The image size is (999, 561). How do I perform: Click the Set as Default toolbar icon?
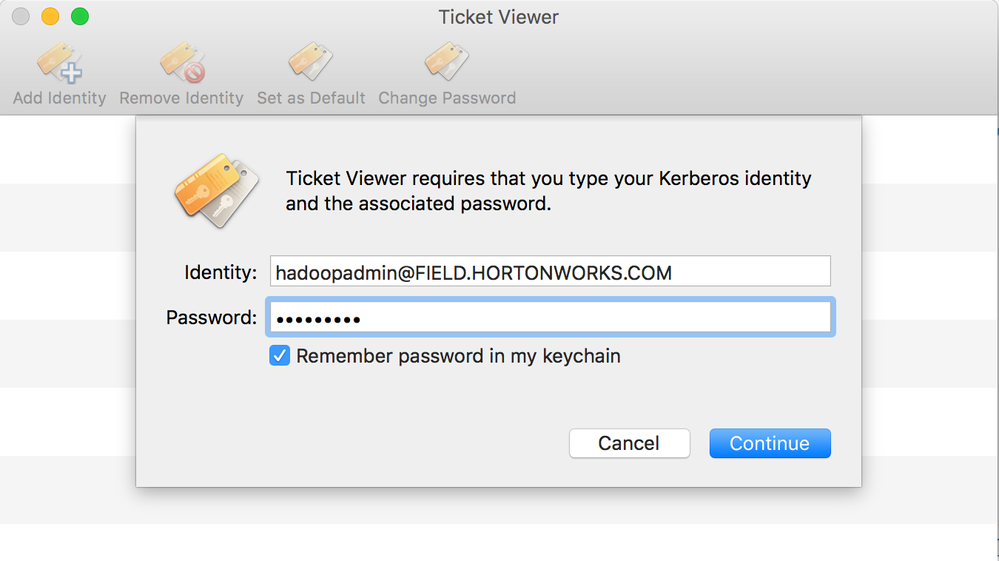[311, 64]
